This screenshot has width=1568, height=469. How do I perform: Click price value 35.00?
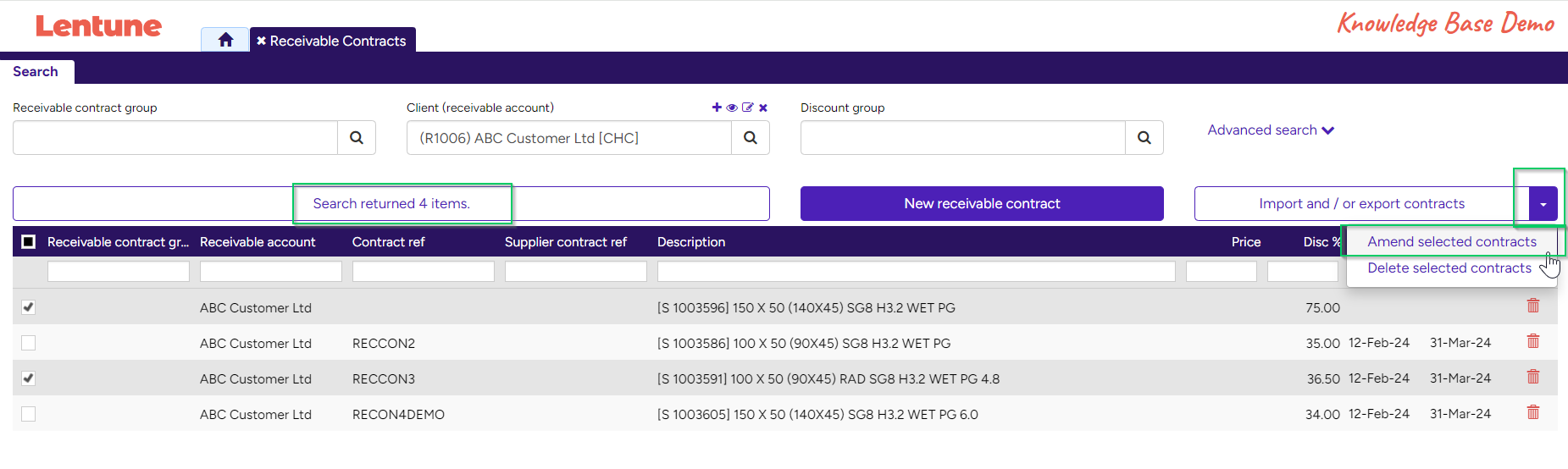pos(1322,343)
